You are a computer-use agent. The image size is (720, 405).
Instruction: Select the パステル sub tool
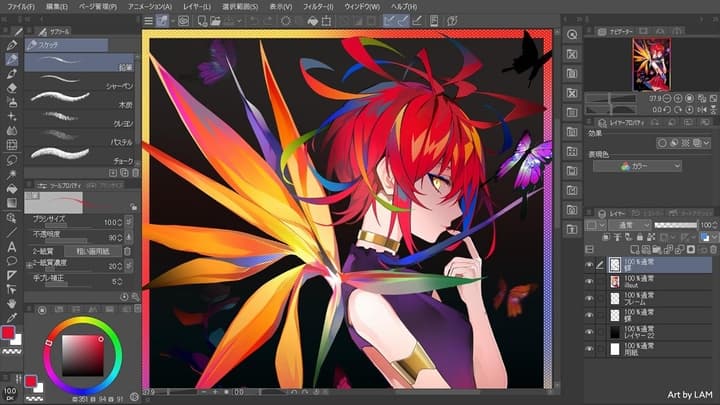point(79,137)
